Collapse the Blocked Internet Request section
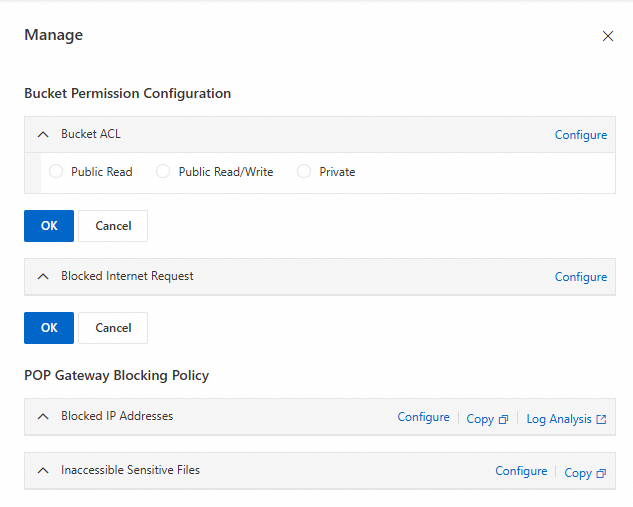This screenshot has height=507, width=633. tap(42, 276)
